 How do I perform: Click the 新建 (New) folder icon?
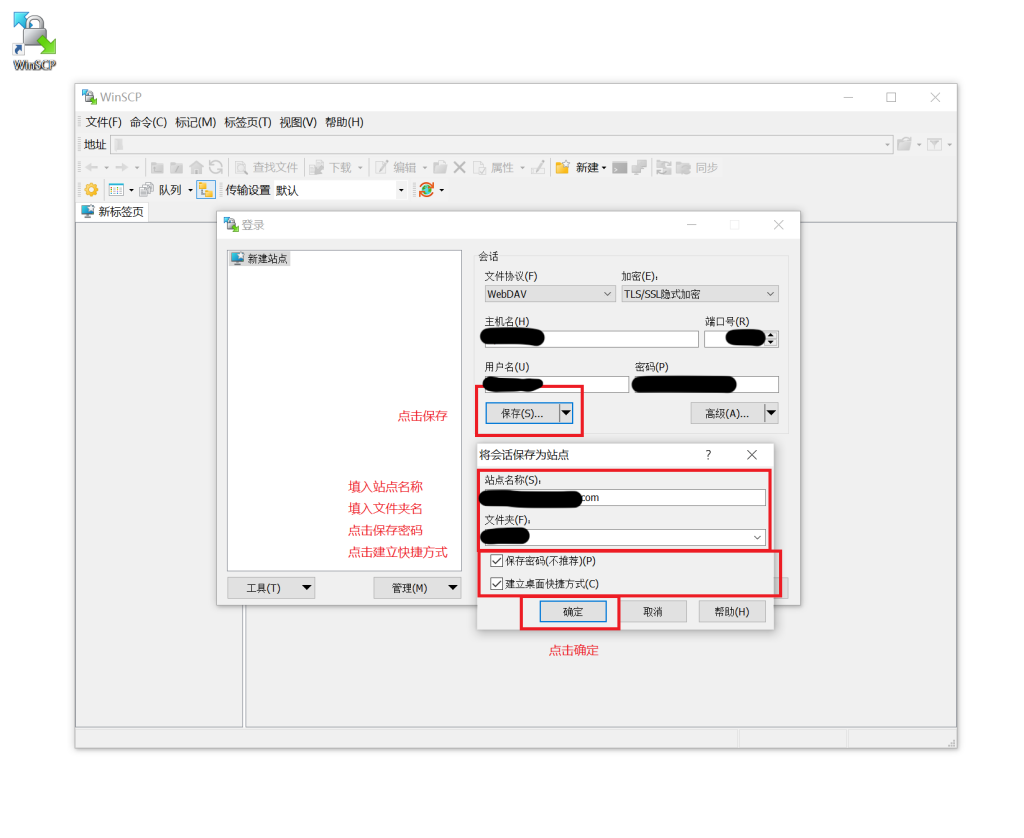(563, 168)
